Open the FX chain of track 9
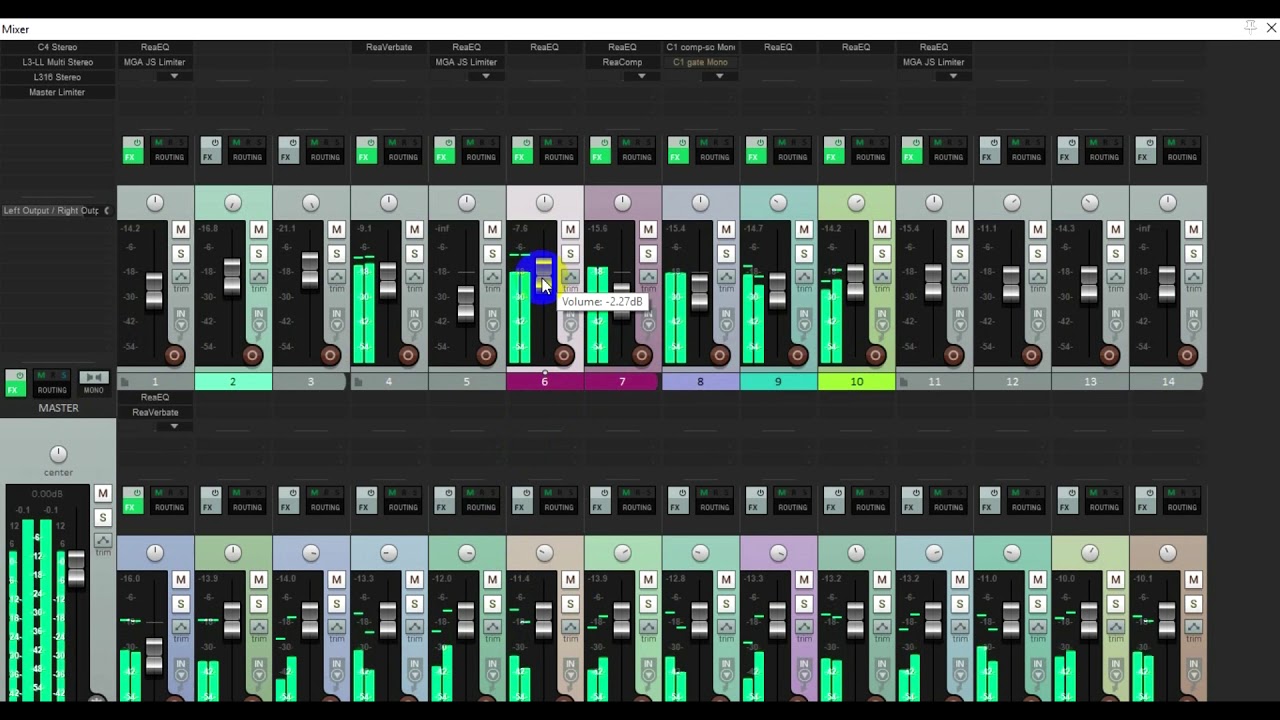Viewport: 1280px width, 720px height. [754, 157]
